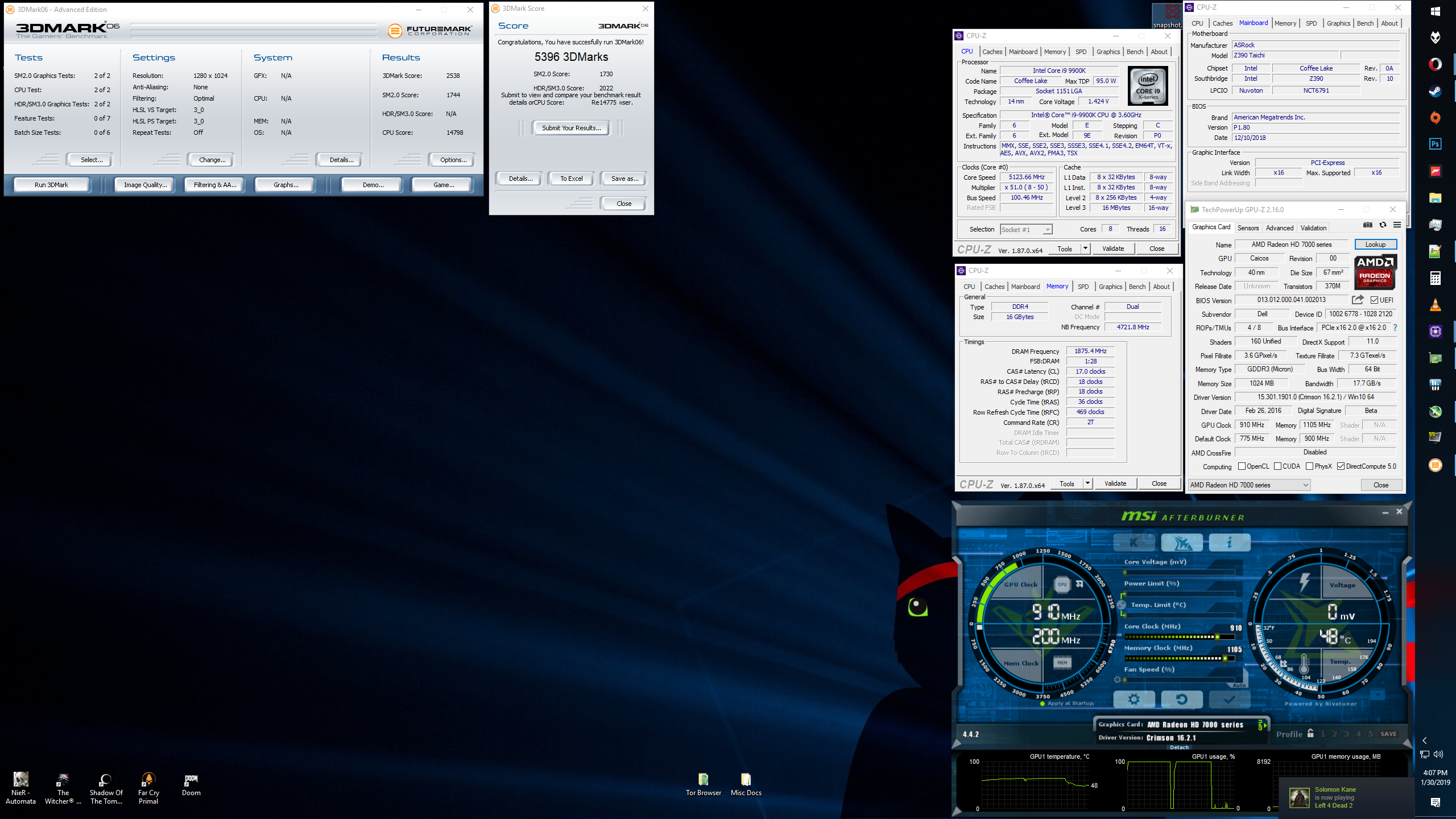Image resolution: width=1456 pixels, height=819 pixels.
Task: Click Detach in Afterburner monitor
Action: (1179, 747)
